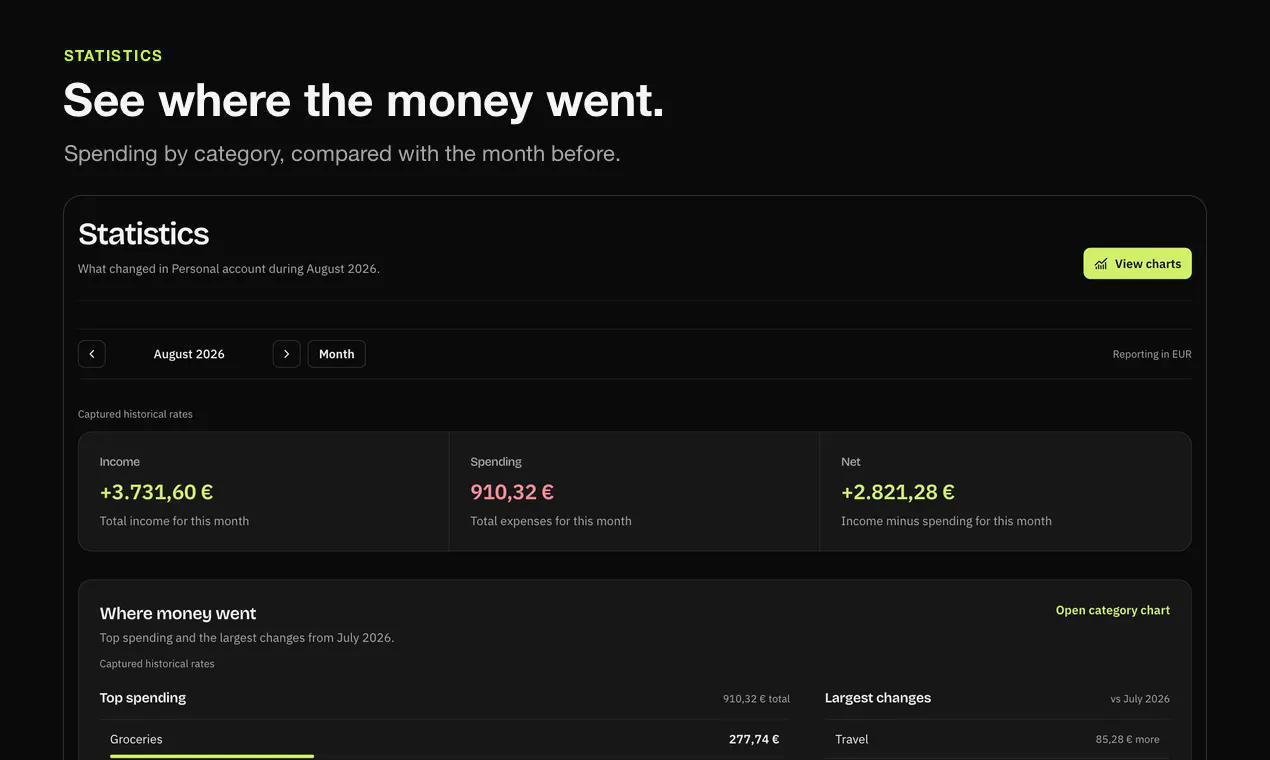This screenshot has height=760, width=1270.
Task: Click the STATISTICS section label
Action: coord(113,56)
